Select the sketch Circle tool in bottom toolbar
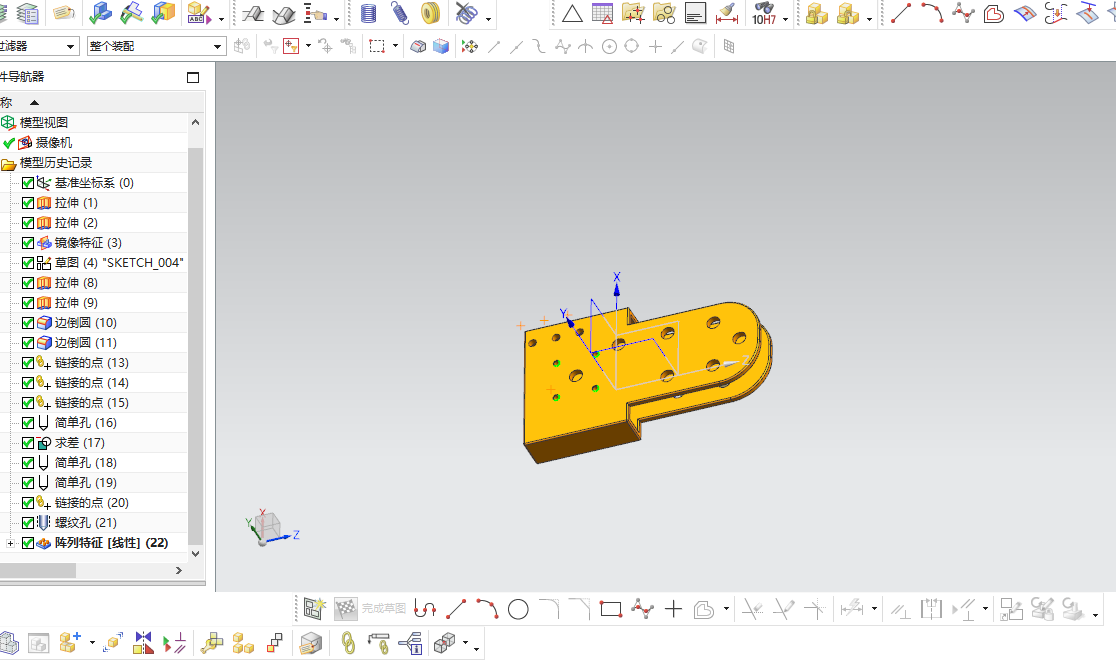 [x=518, y=609]
